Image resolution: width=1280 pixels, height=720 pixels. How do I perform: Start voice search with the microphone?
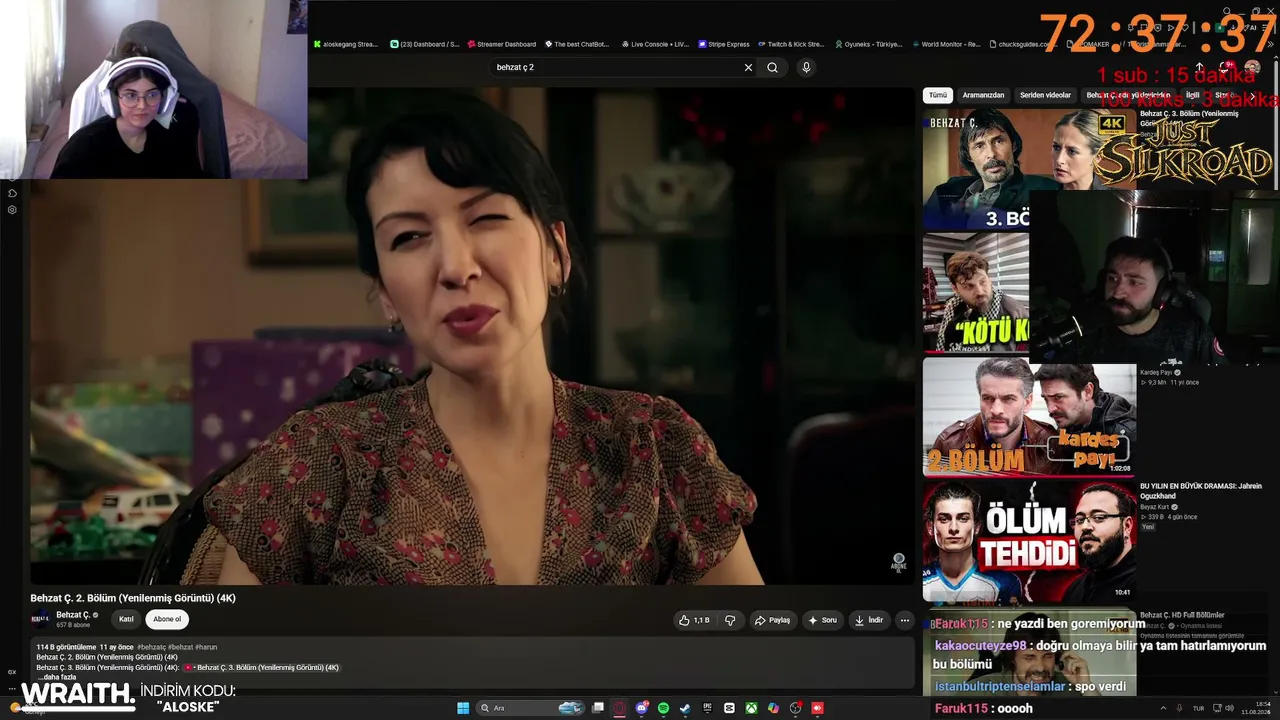click(806, 67)
